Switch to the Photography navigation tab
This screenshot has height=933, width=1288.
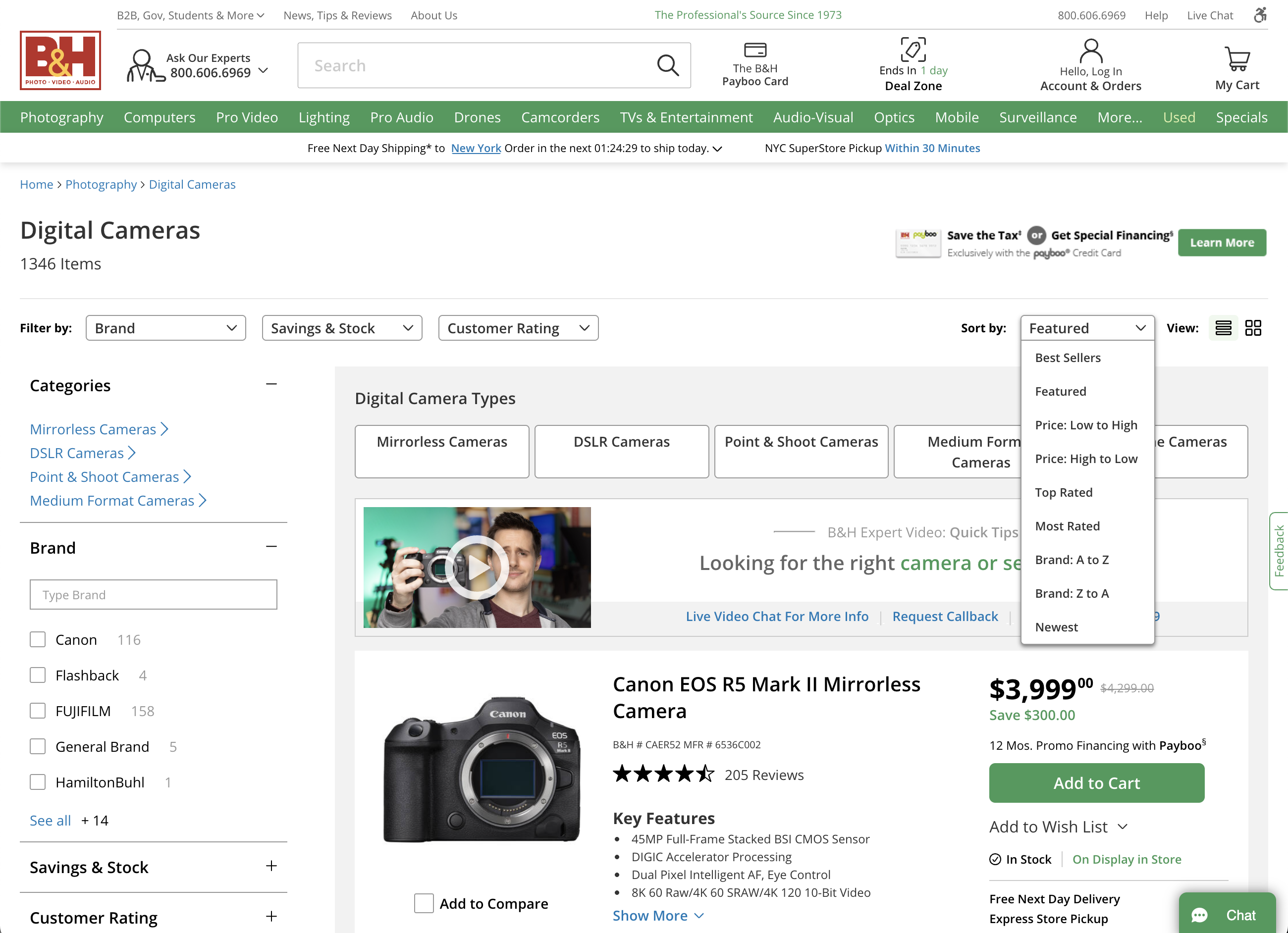tap(61, 117)
